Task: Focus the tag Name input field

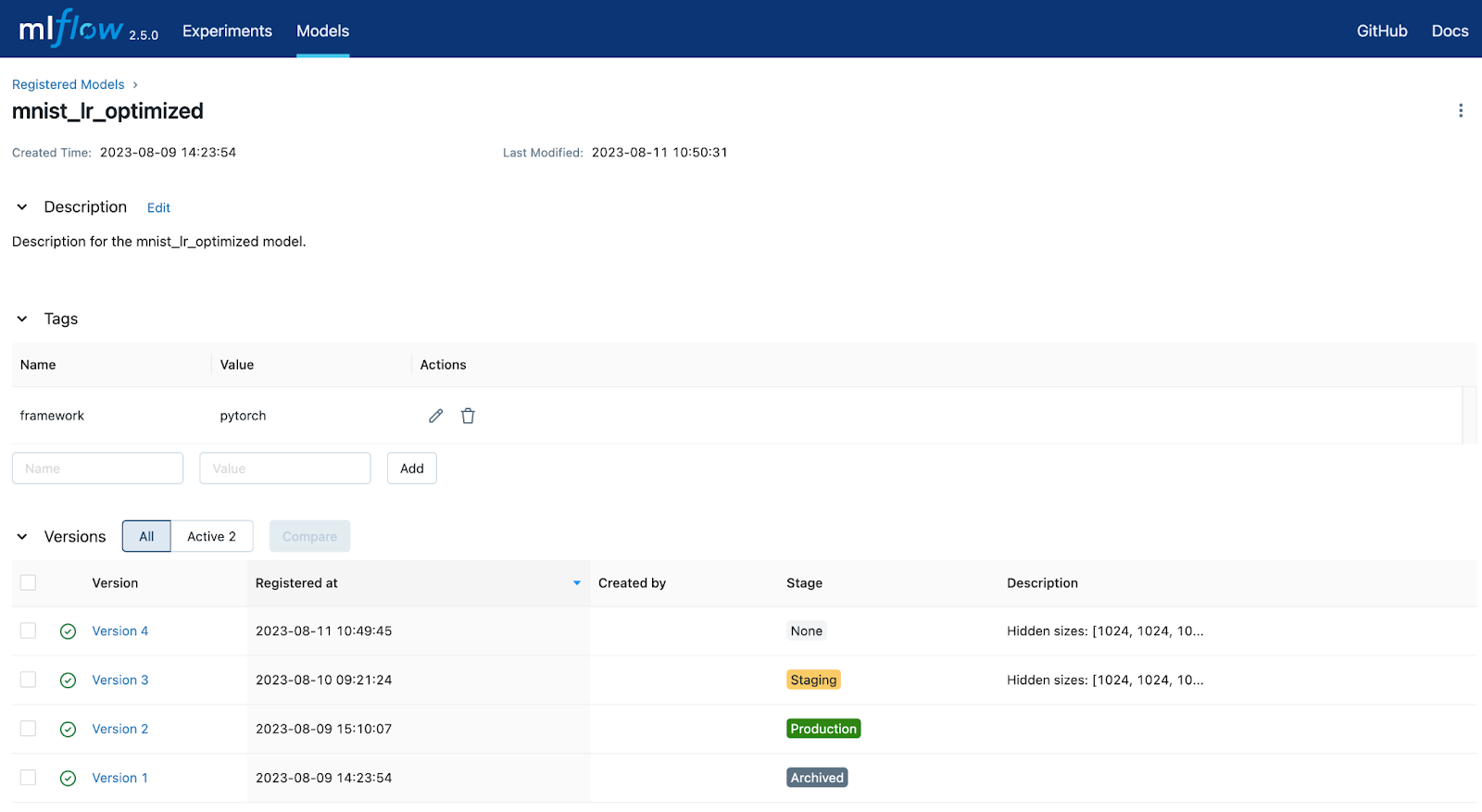Action: coord(97,468)
